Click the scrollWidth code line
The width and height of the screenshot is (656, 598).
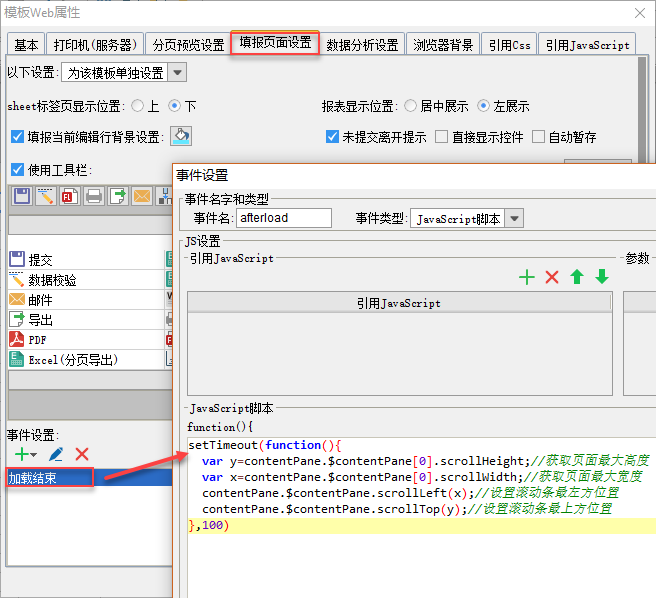tap(422, 477)
